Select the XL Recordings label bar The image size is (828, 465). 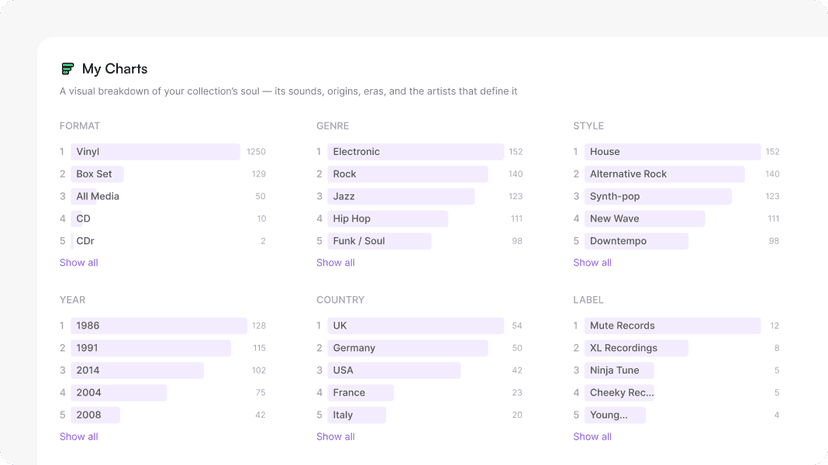pos(636,348)
